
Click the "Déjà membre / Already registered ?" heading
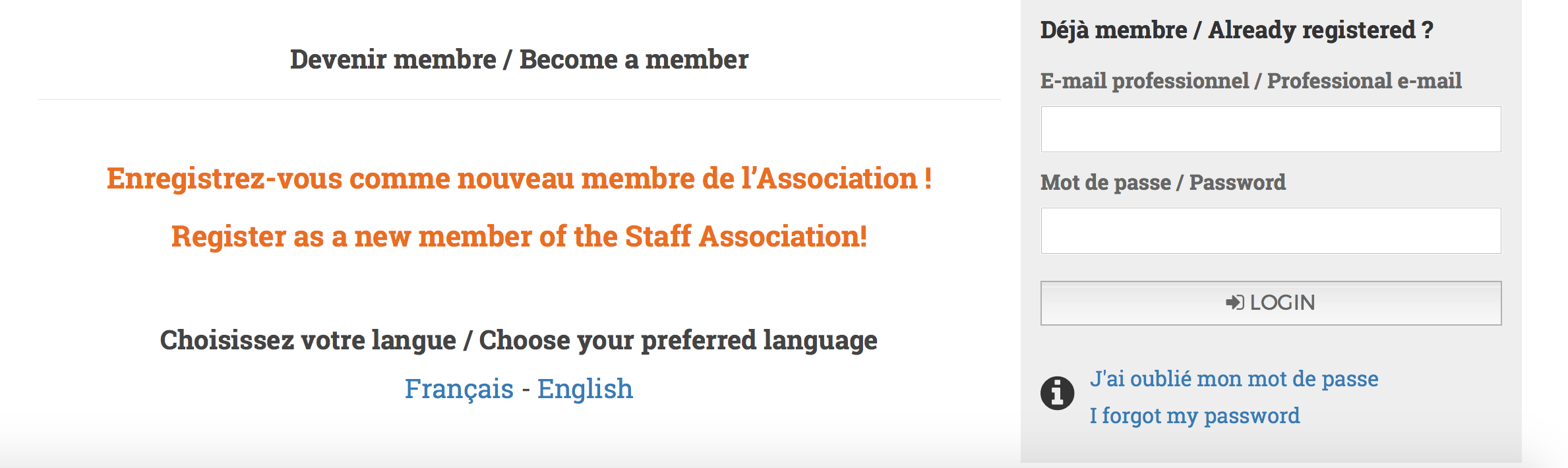(1236, 30)
